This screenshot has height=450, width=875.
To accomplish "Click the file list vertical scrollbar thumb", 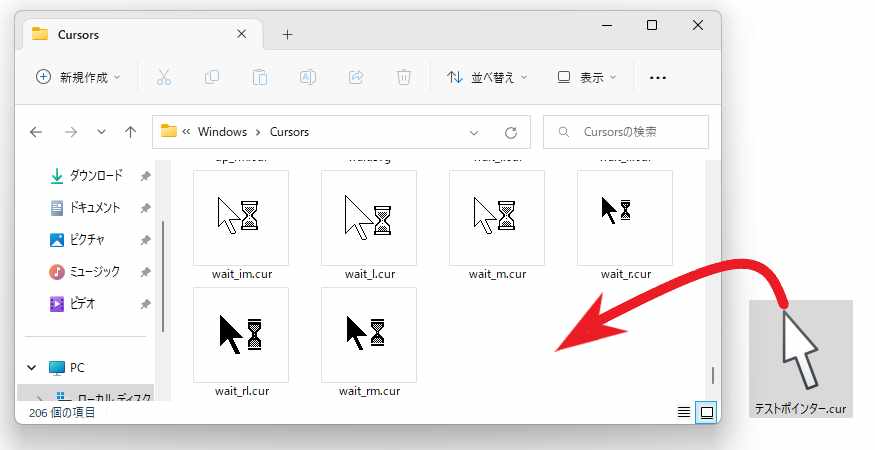I will click(713, 375).
